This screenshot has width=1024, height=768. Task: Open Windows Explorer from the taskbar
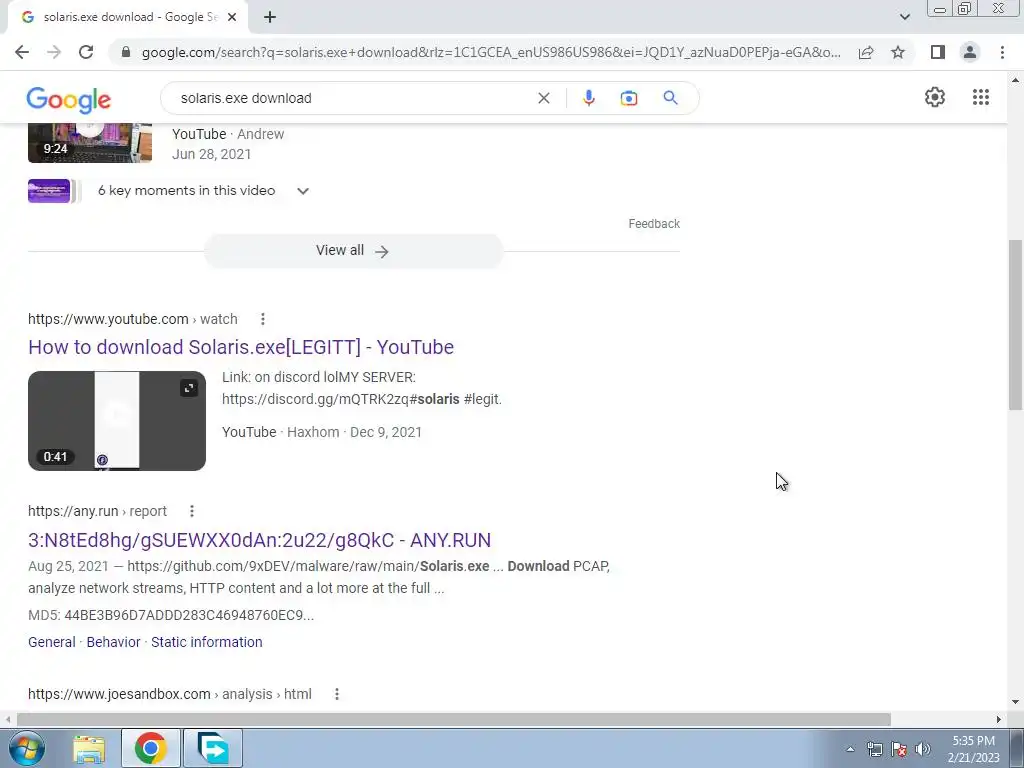(x=89, y=748)
